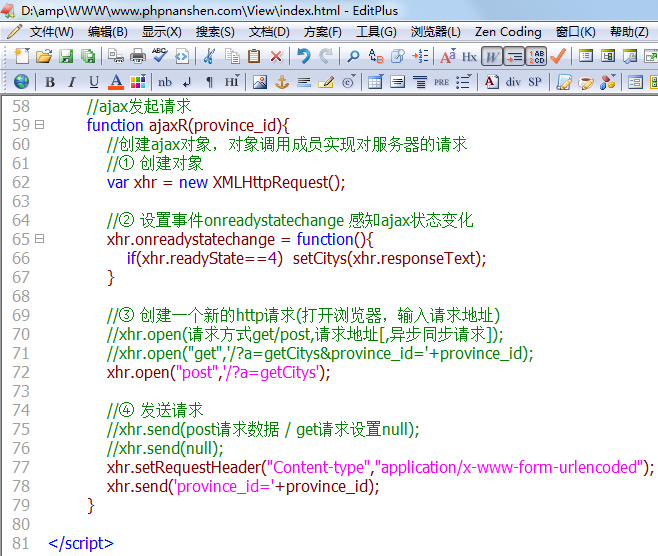Open the font color A dropdown

[116, 82]
